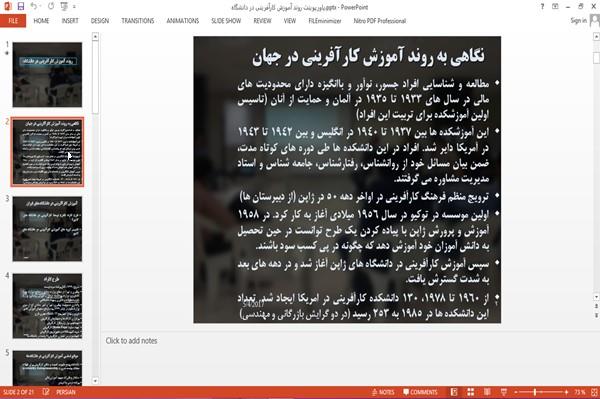Switch to Slide Sorter view icon
This screenshot has width=600, height=399.
click(471, 392)
